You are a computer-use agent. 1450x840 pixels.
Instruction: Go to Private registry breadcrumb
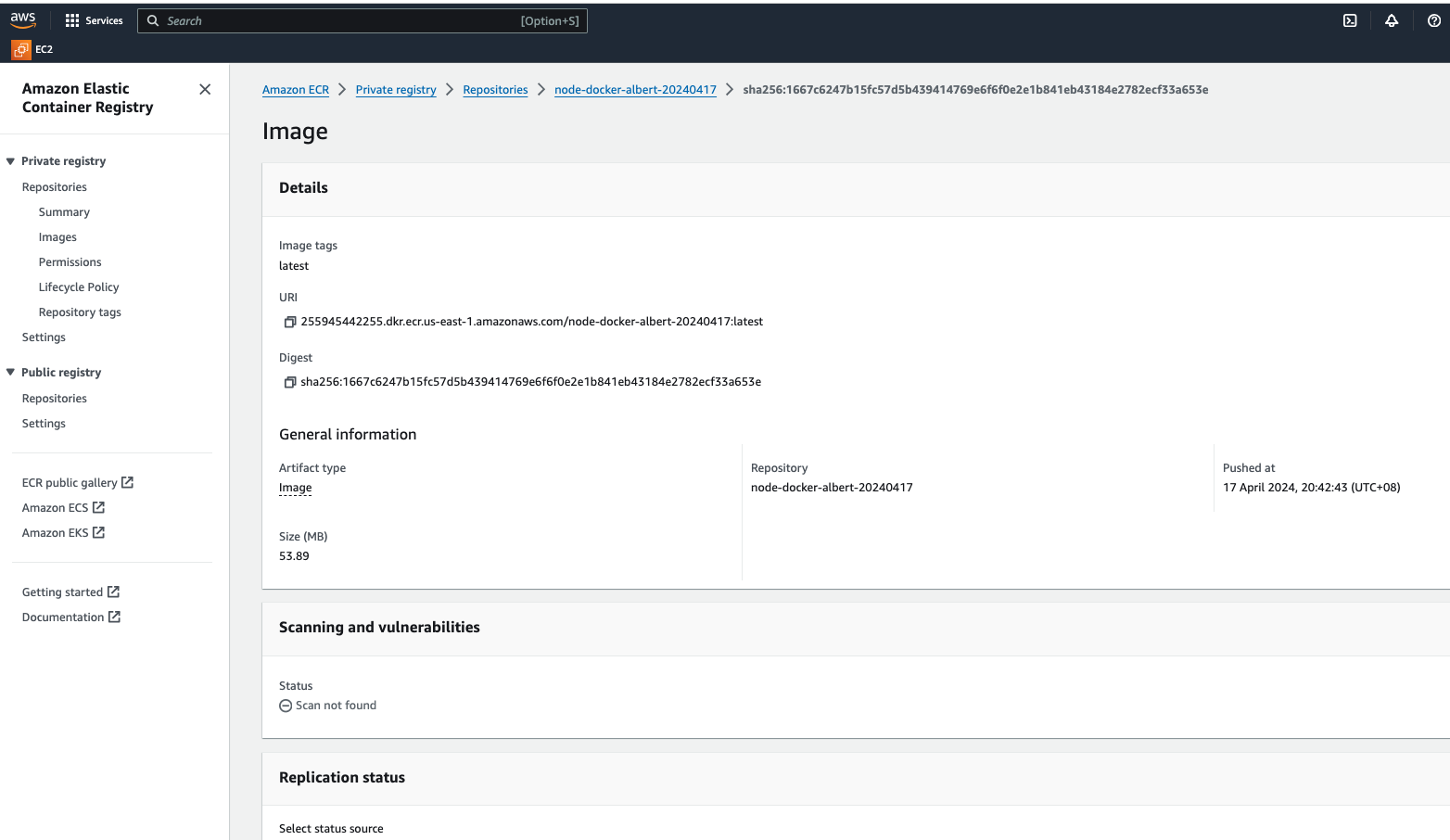(x=396, y=90)
